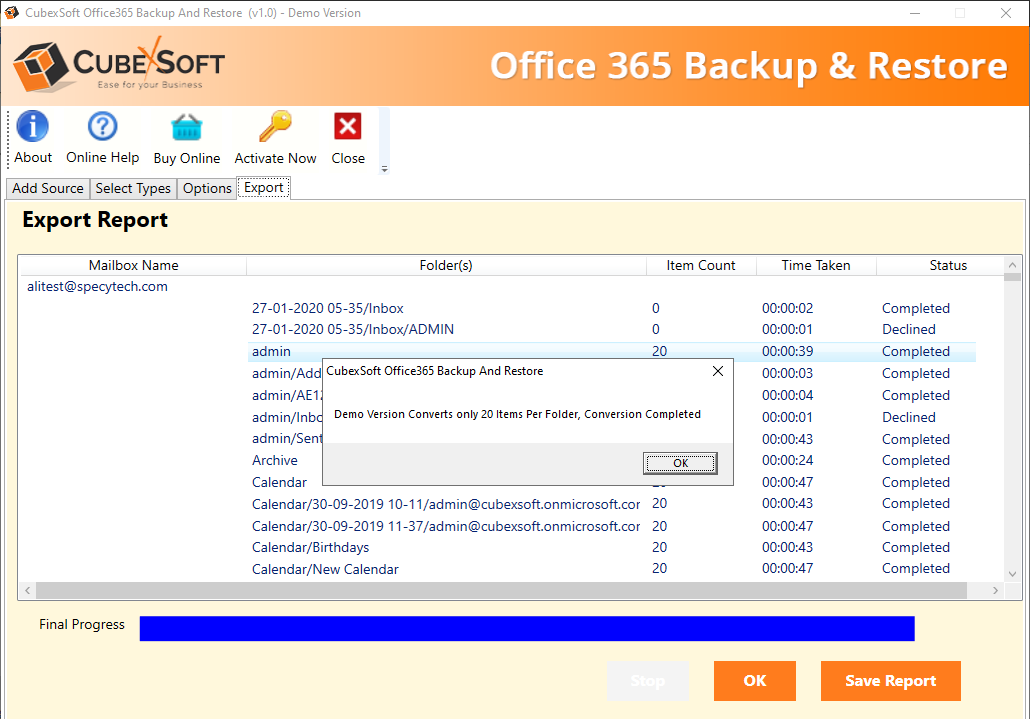
Task: Click the CubexSoft logo
Action: [119, 66]
